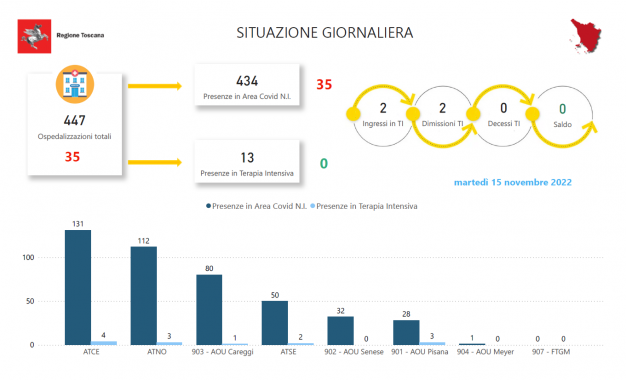Click the ATNO axis label

[x=156, y=352]
